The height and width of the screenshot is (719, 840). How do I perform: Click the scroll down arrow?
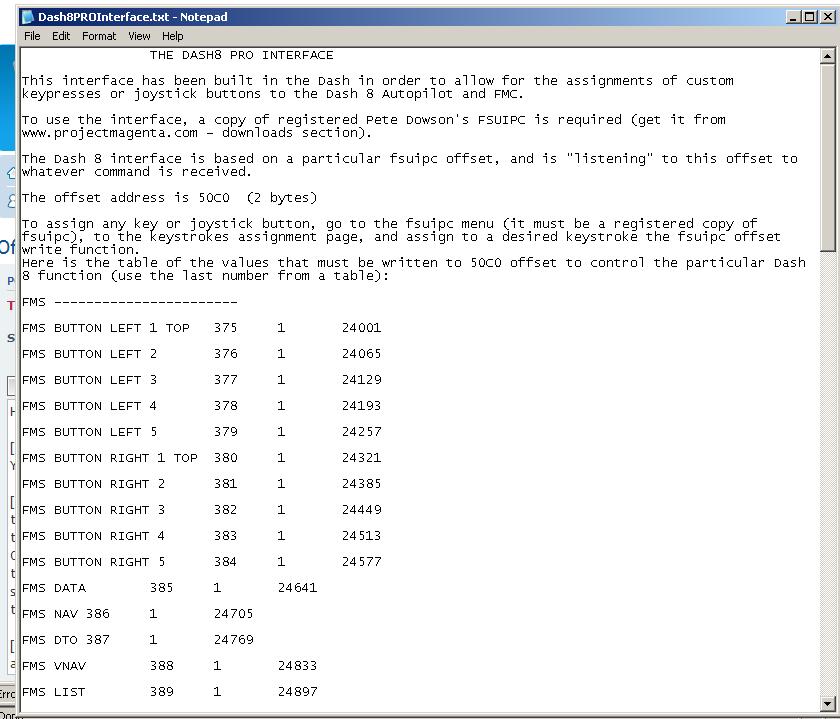click(x=827, y=703)
